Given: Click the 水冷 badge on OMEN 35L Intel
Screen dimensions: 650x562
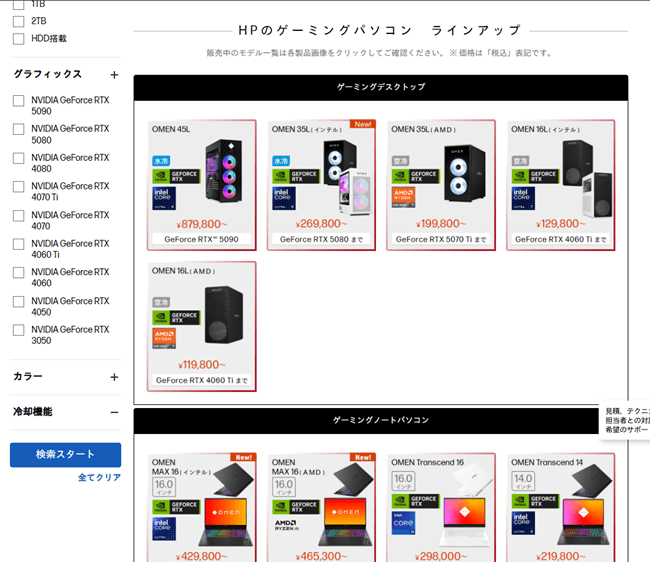Looking at the screenshot, I should pos(281,161).
